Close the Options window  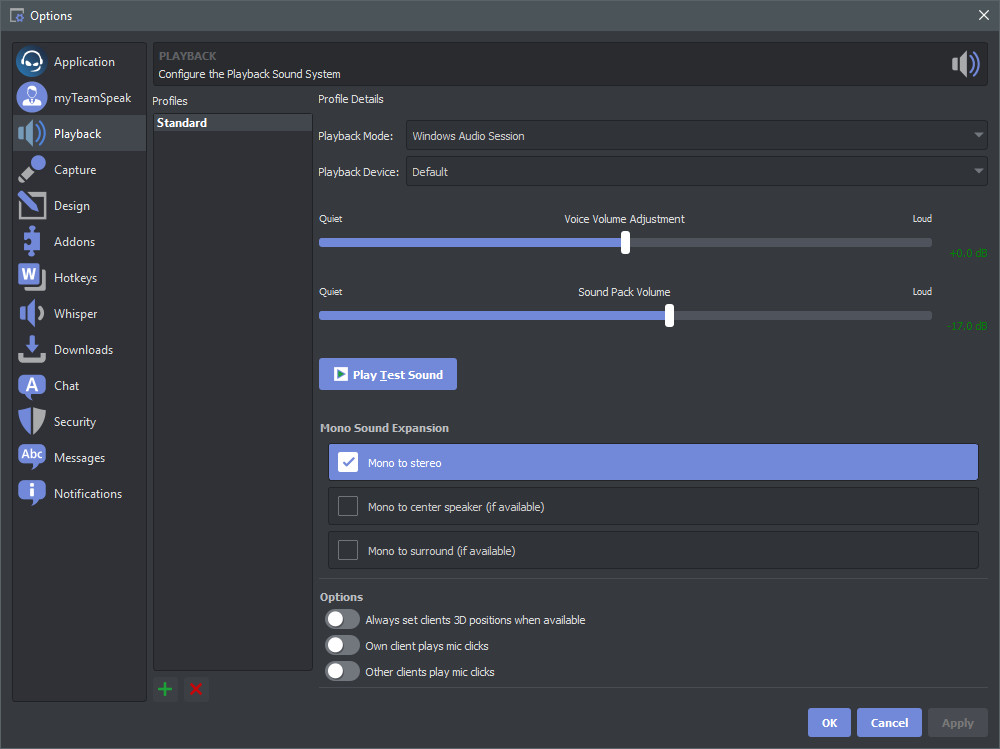tap(984, 15)
